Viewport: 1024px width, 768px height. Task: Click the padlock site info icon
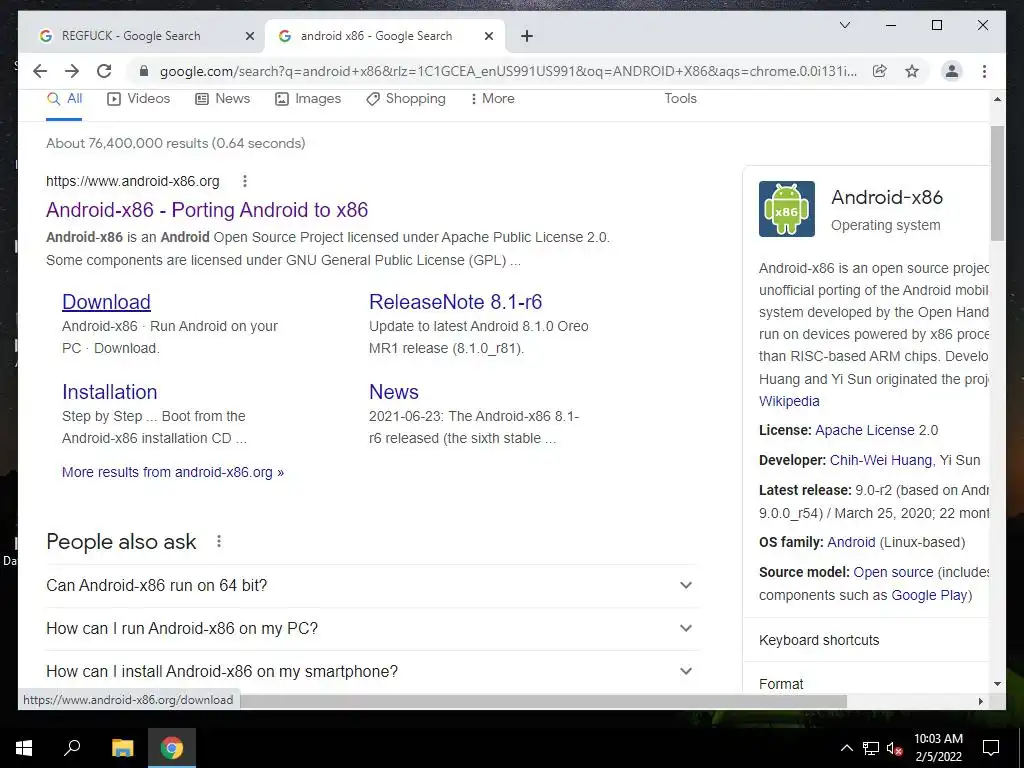pos(144,71)
